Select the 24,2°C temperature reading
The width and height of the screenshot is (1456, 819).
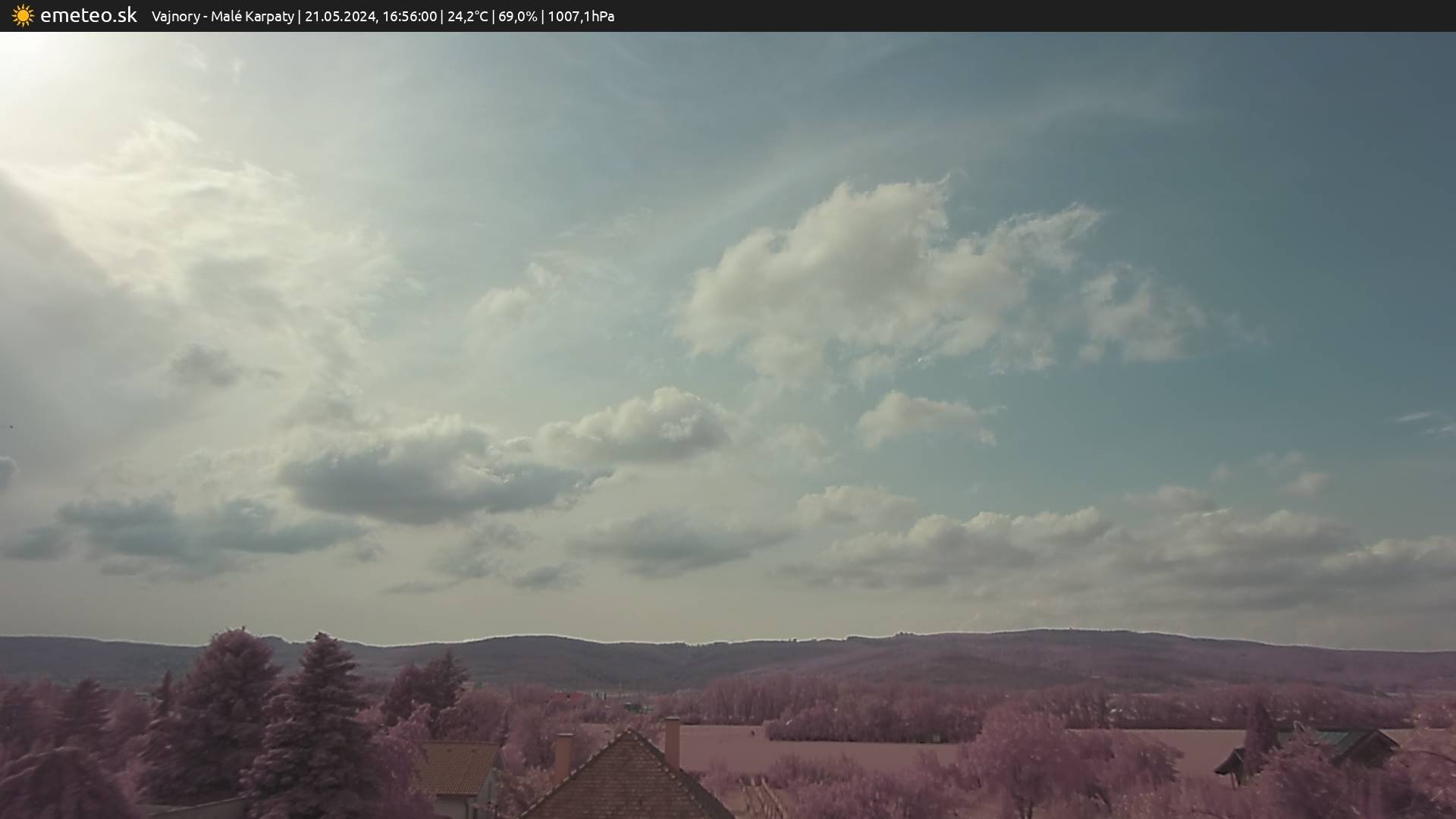pyautogui.click(x=467, y=17)
